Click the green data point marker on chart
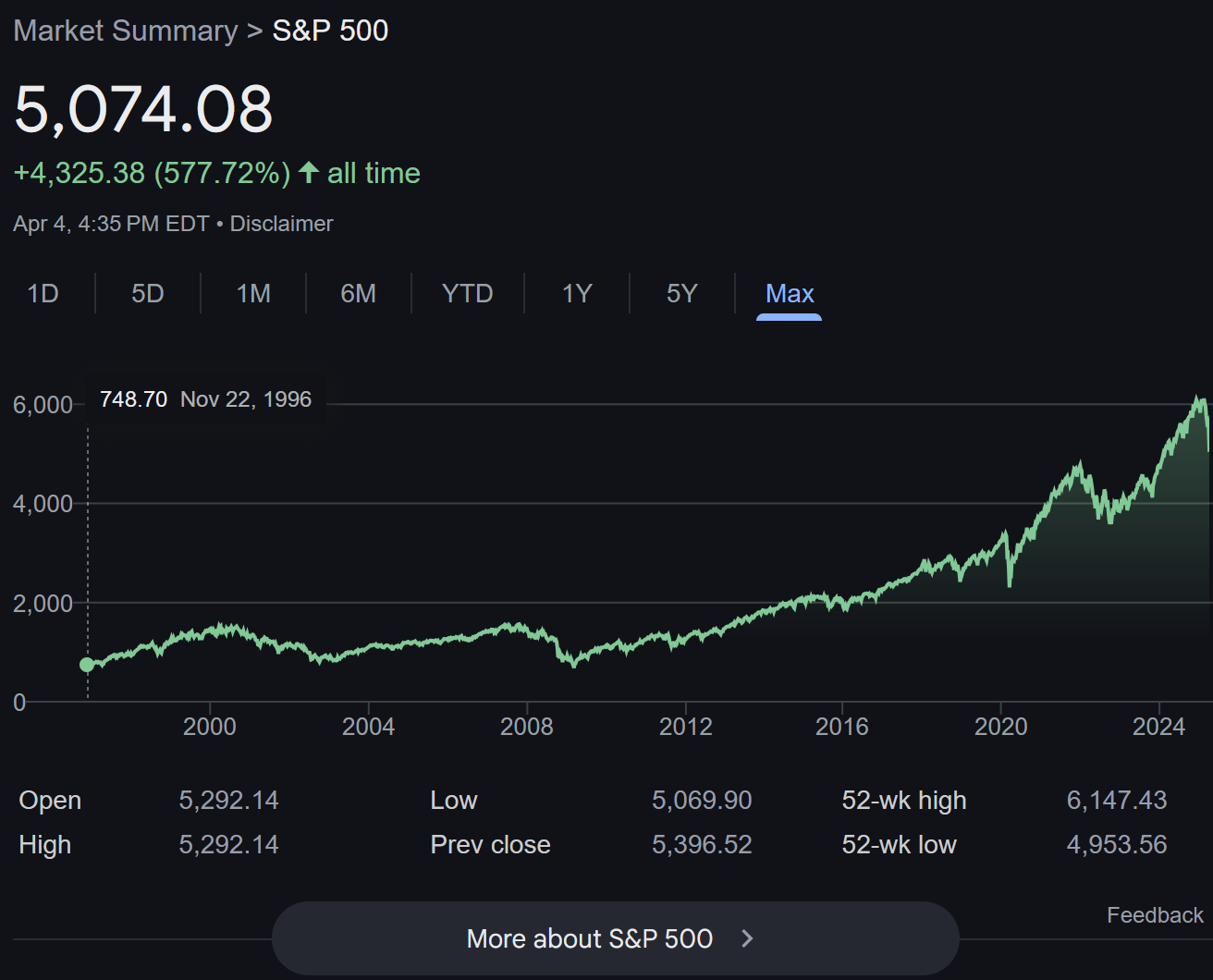This screenshot has height=980, width=1213. tap(87, 665)
